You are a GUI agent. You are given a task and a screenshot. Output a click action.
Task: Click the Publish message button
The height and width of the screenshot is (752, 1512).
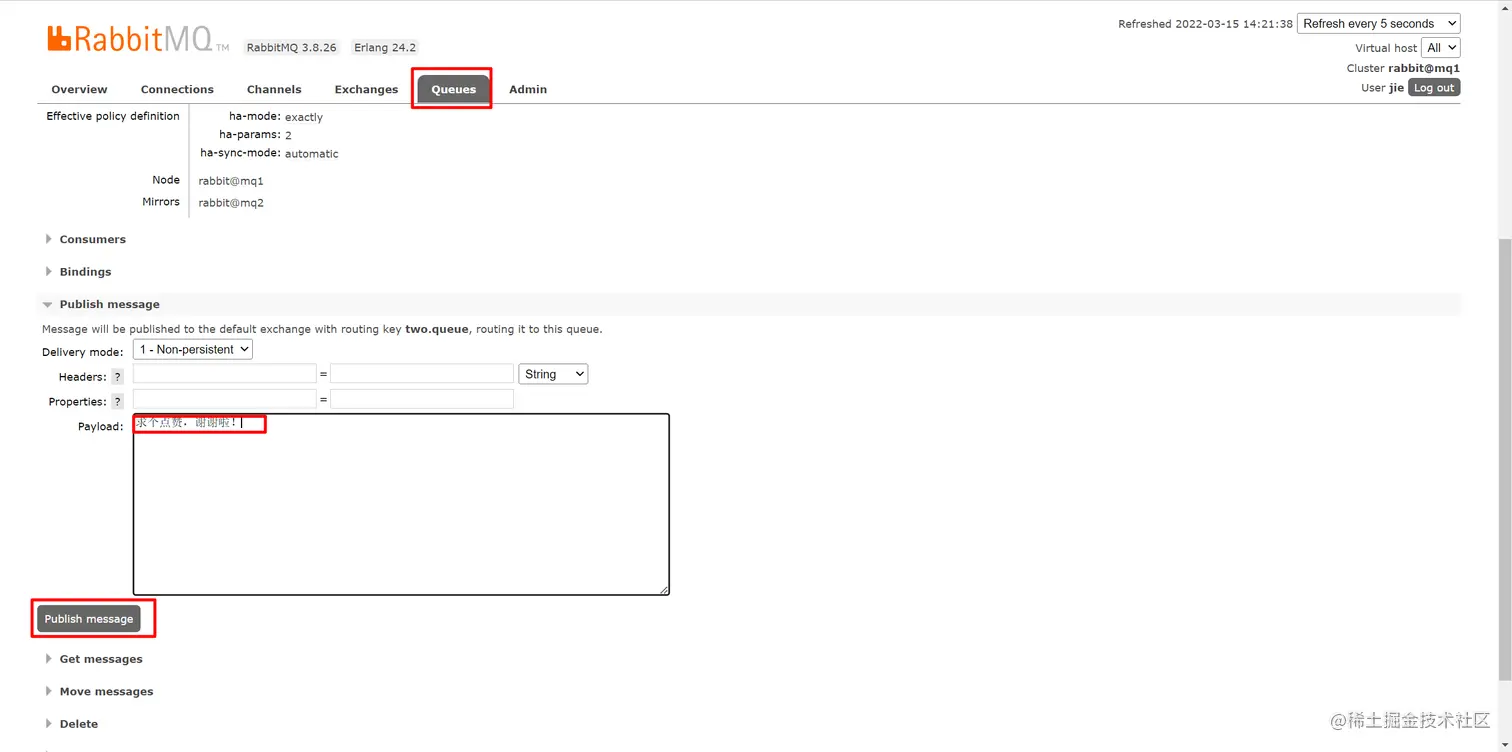coord(89,619)
